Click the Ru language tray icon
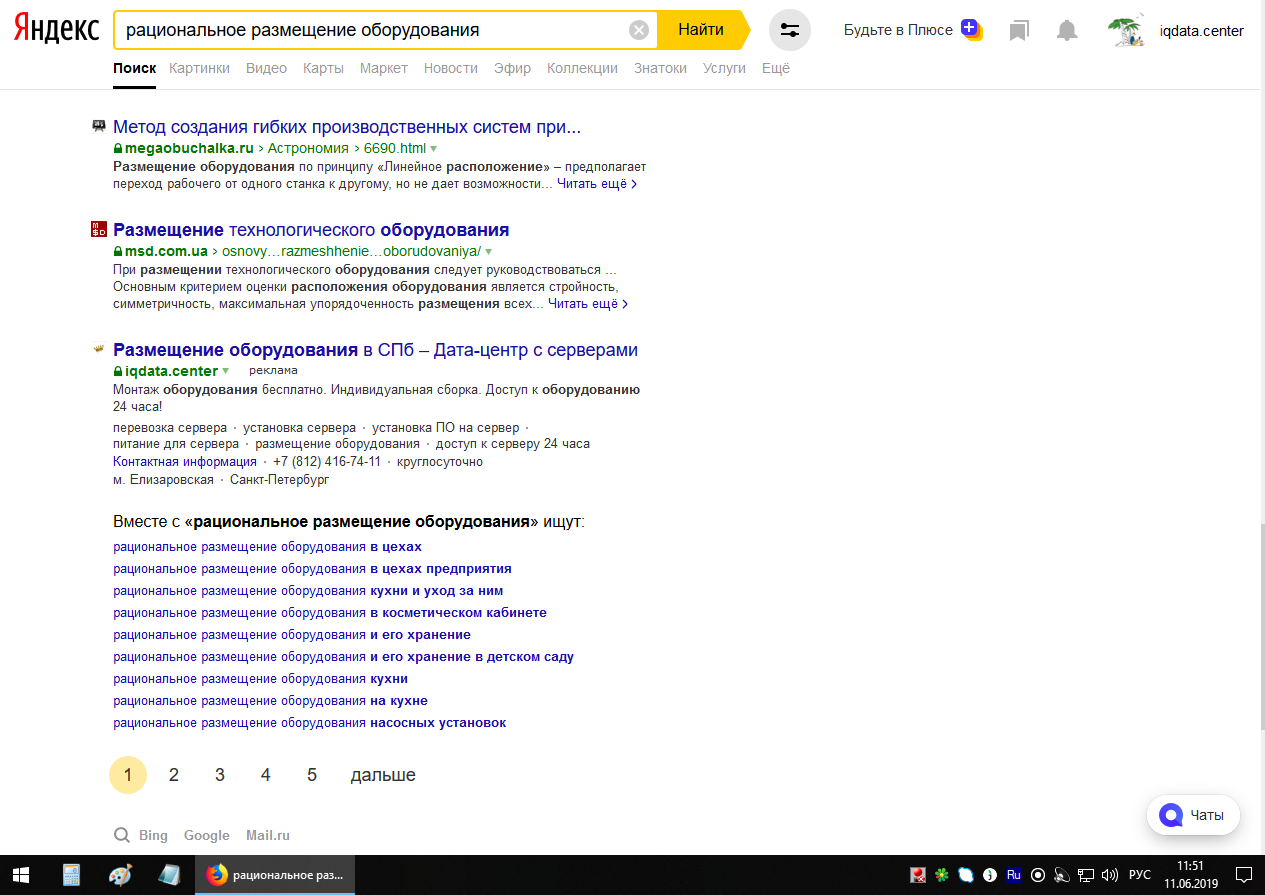 (x=1014, y=875)
